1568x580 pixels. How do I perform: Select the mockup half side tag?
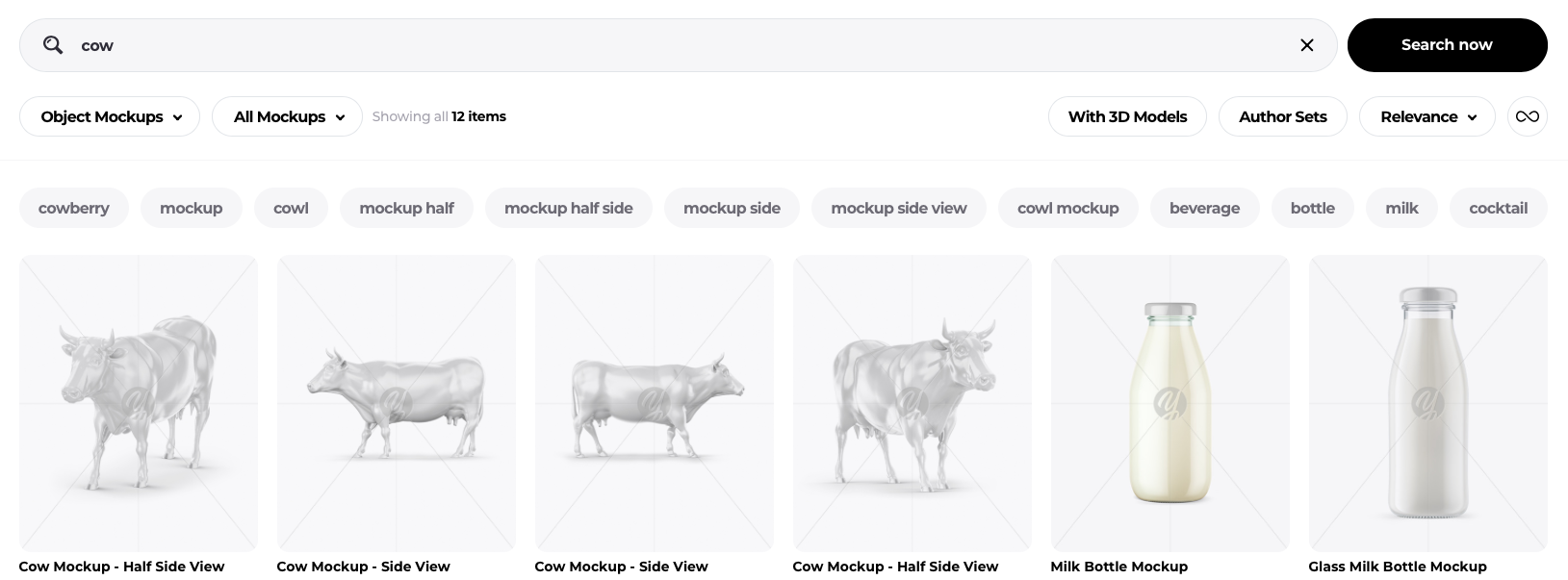click(569, 208)
